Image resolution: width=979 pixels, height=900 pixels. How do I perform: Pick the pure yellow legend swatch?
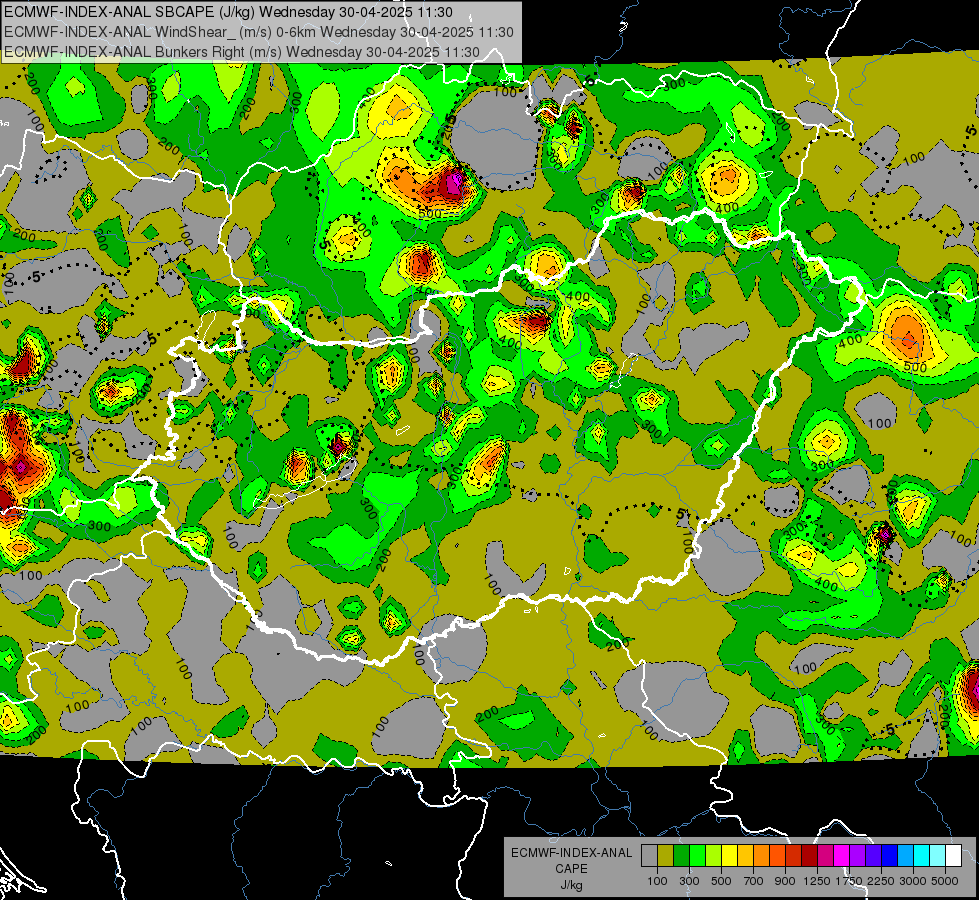click(x=729, y=856)
